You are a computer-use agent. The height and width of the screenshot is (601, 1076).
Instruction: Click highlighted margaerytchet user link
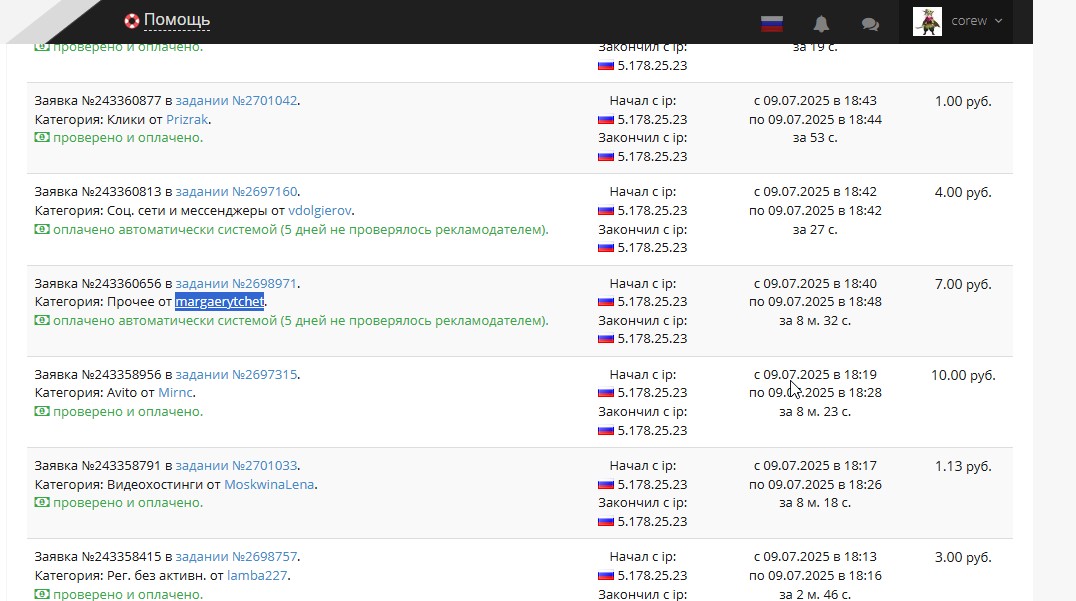[x=219, y=302]
